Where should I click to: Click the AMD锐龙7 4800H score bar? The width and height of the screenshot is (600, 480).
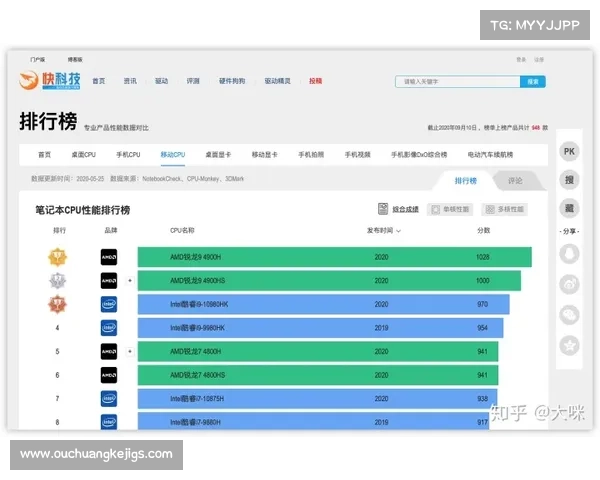point(318,351)
